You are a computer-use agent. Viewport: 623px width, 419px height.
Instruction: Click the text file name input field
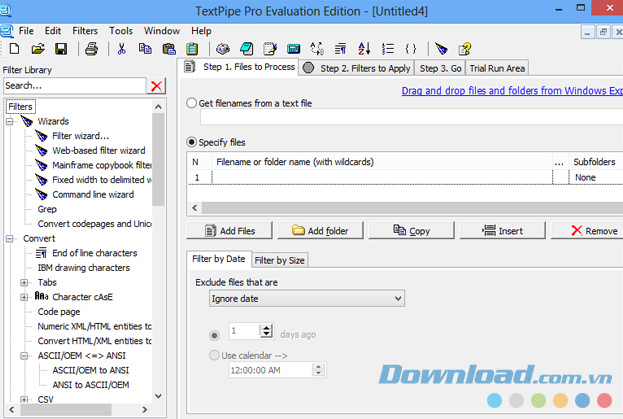[x=412, y=118]
